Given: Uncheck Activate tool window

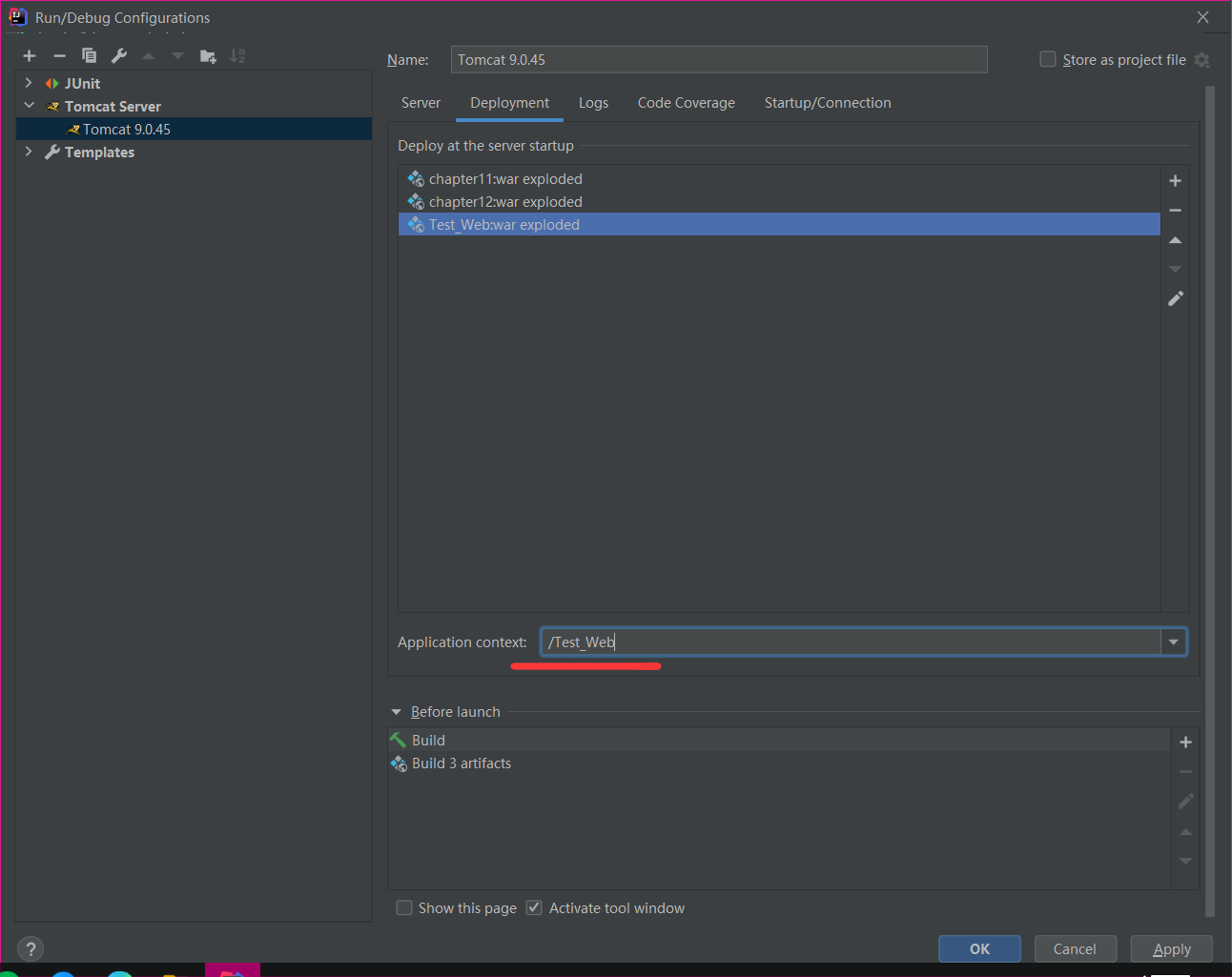Looking at the screenshot, I should click(x=534, y=908).
